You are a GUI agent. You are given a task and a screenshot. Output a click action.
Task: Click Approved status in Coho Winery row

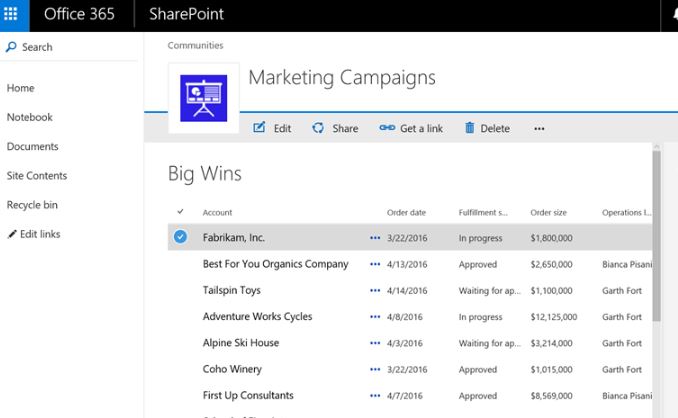[478, 370]
